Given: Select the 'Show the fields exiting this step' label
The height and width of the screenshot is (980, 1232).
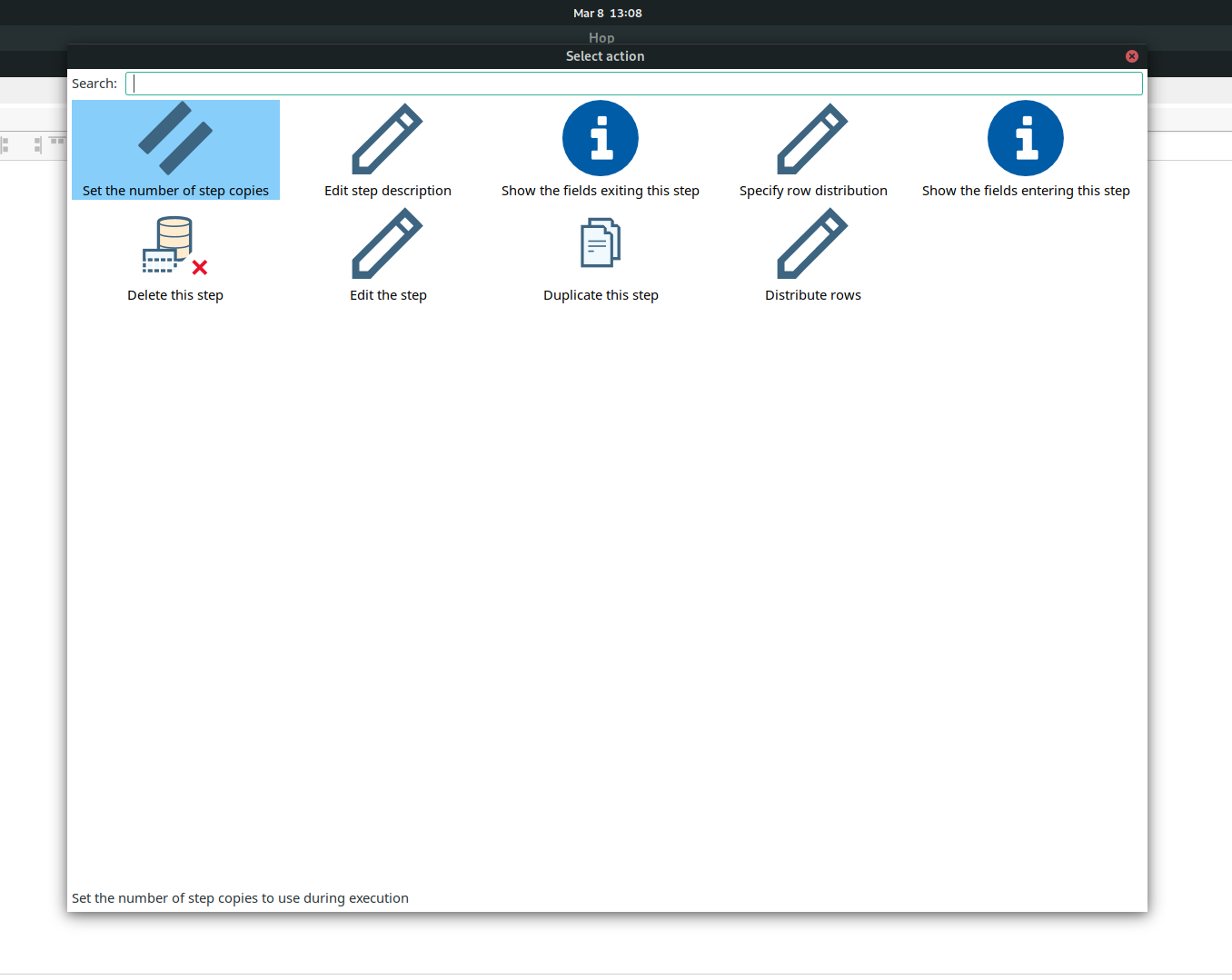Looking at the screenshot, I should coord(601,191).
